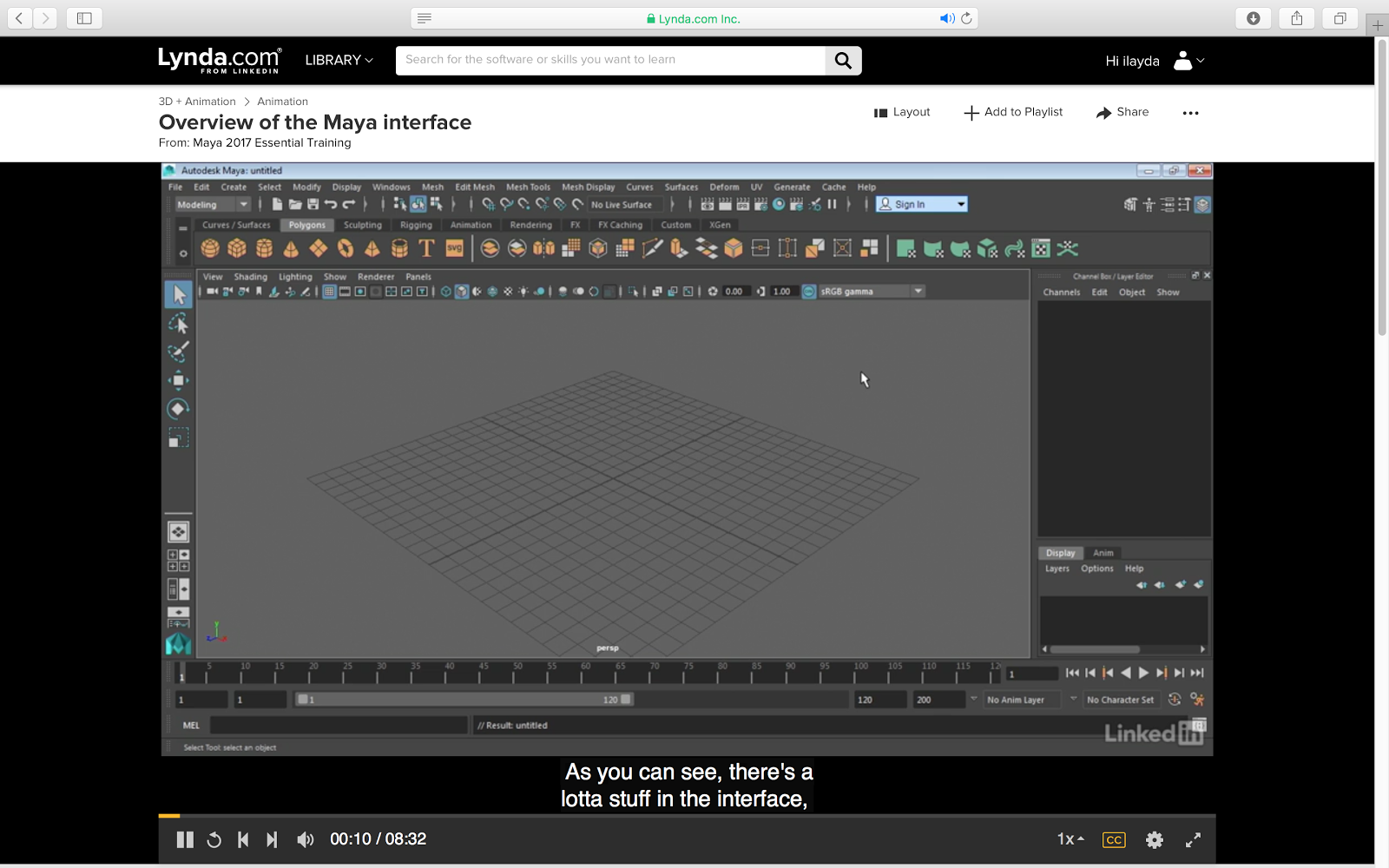
Task: Click the Share button
Action: pos(1122,112)
